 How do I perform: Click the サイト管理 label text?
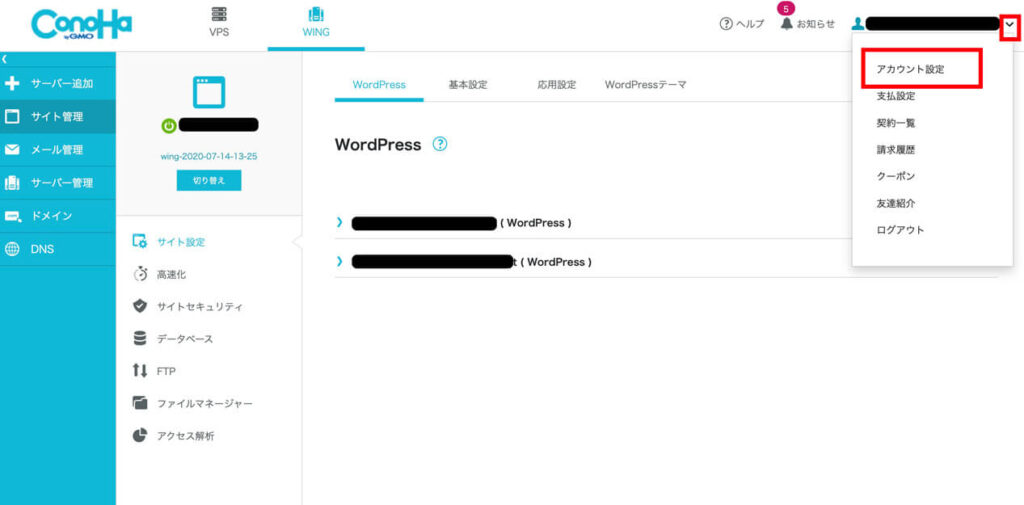tap(57, 117)
